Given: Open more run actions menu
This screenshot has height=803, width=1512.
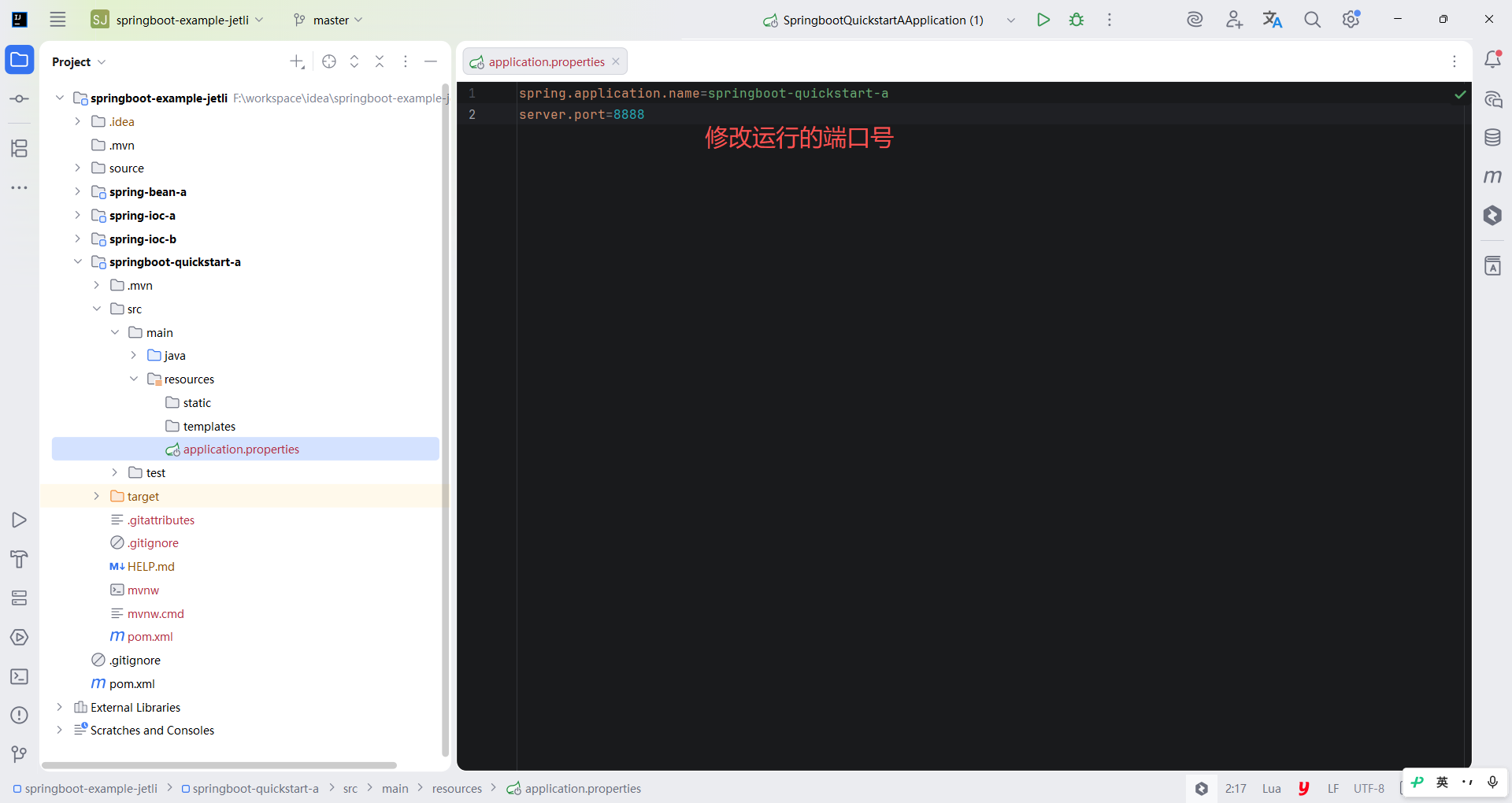Looking at the screenshot, I should pyautogui.click(x=1110, y=20).
